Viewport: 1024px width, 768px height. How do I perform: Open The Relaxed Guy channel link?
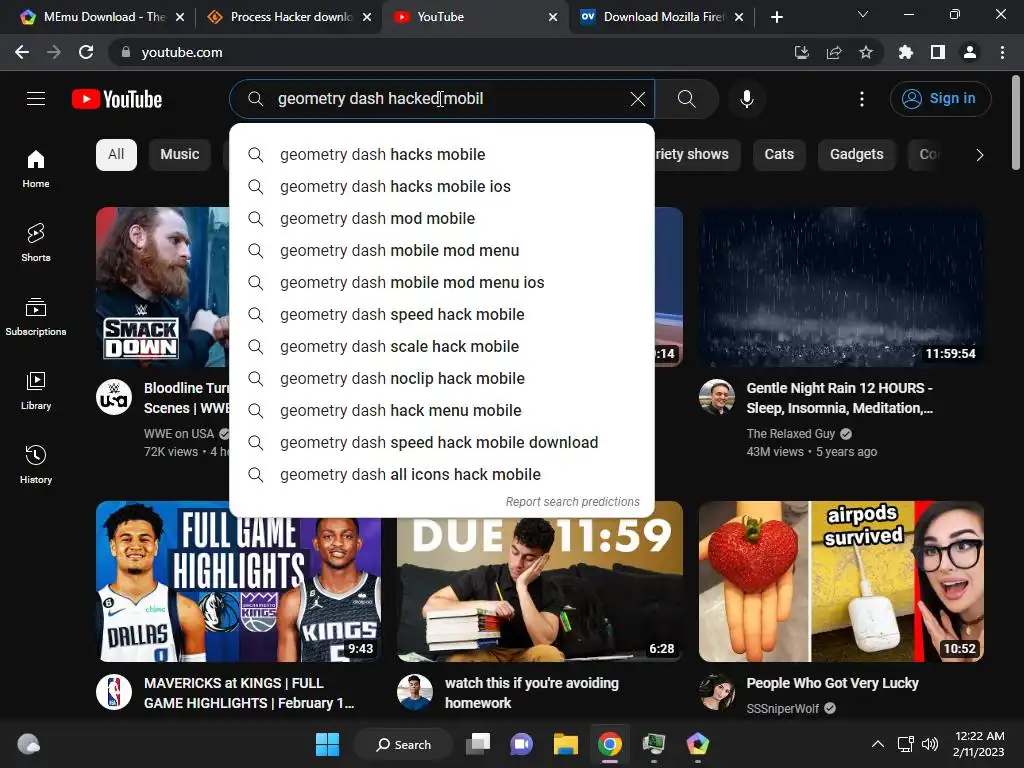(x=791, y=434)
